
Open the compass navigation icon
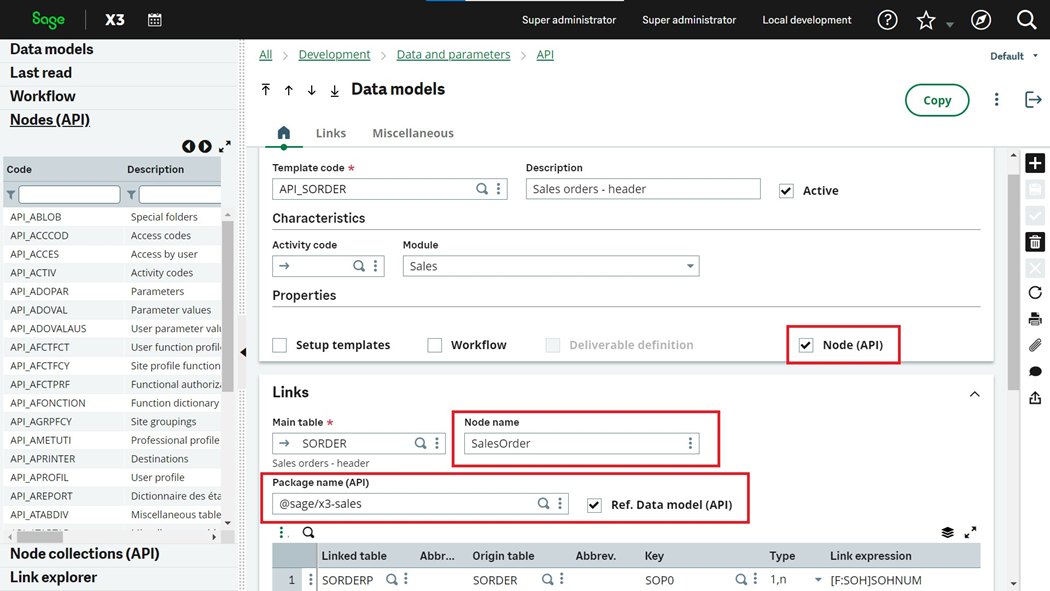click(x=981, y=20)
